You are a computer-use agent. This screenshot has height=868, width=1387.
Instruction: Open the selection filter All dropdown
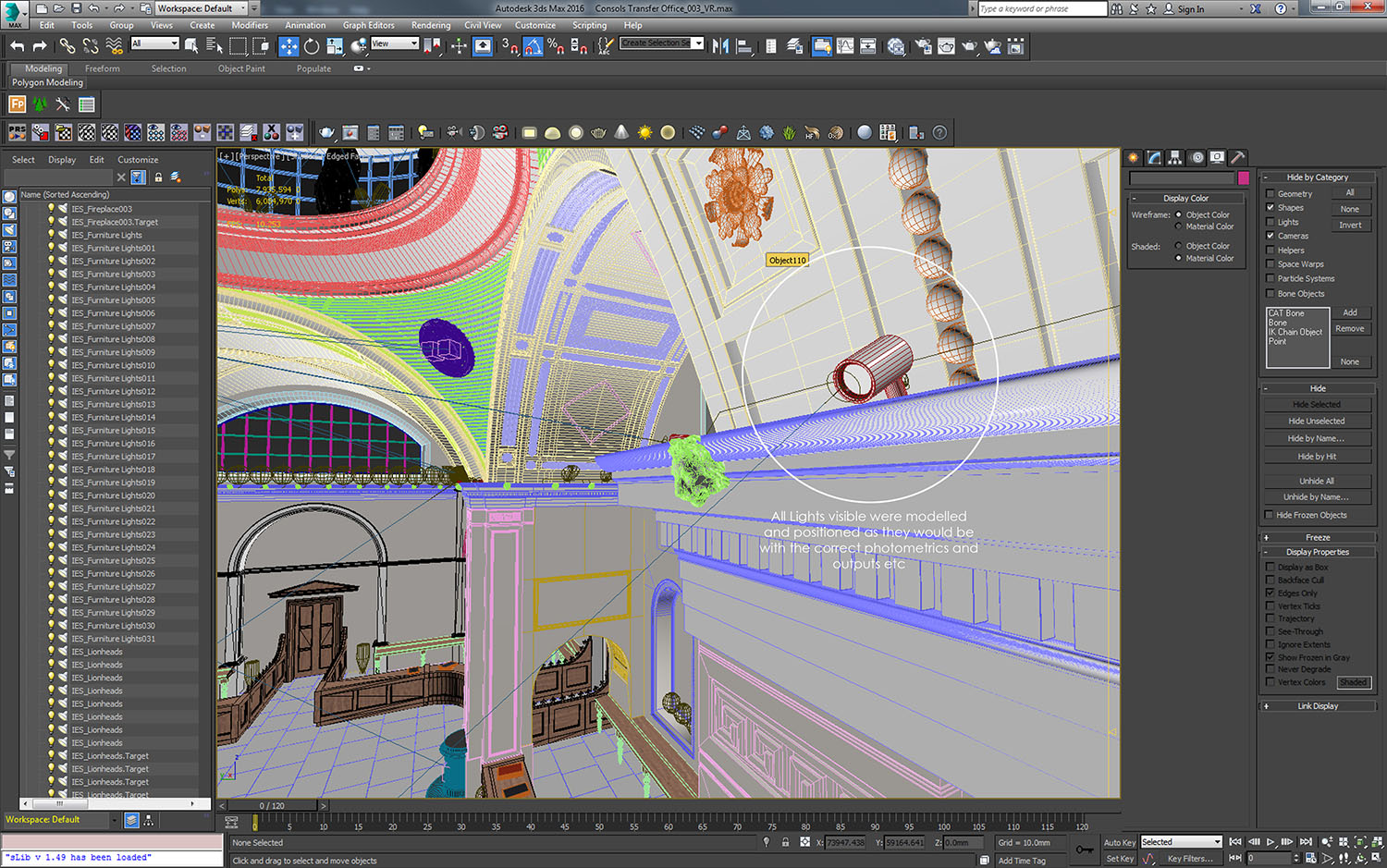(x=154, y=43)
